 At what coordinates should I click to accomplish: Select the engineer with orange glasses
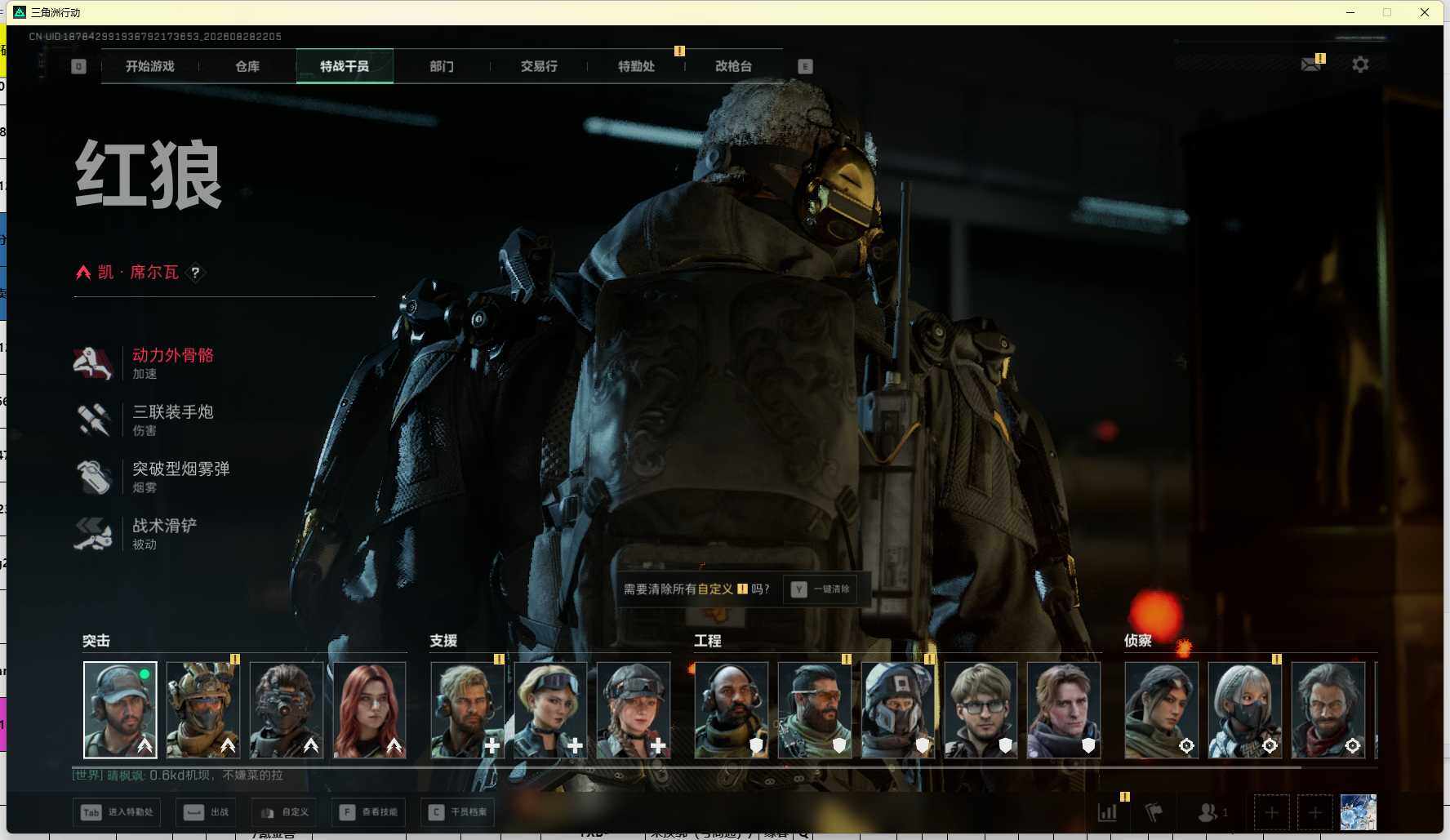pos(815,710)
